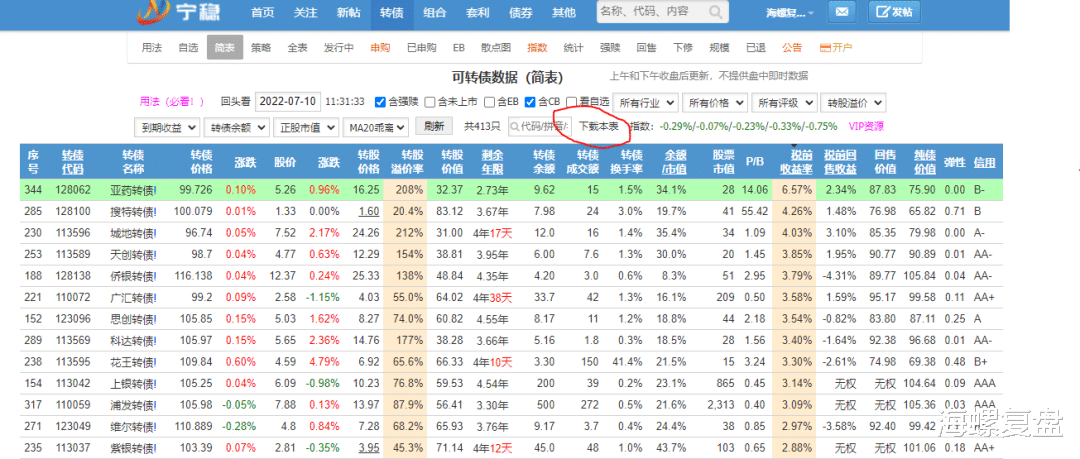Screen dimensions: 1080x459
Task: Switch to the 散点图 sub-tab
Action: click(x=496, y=48)
